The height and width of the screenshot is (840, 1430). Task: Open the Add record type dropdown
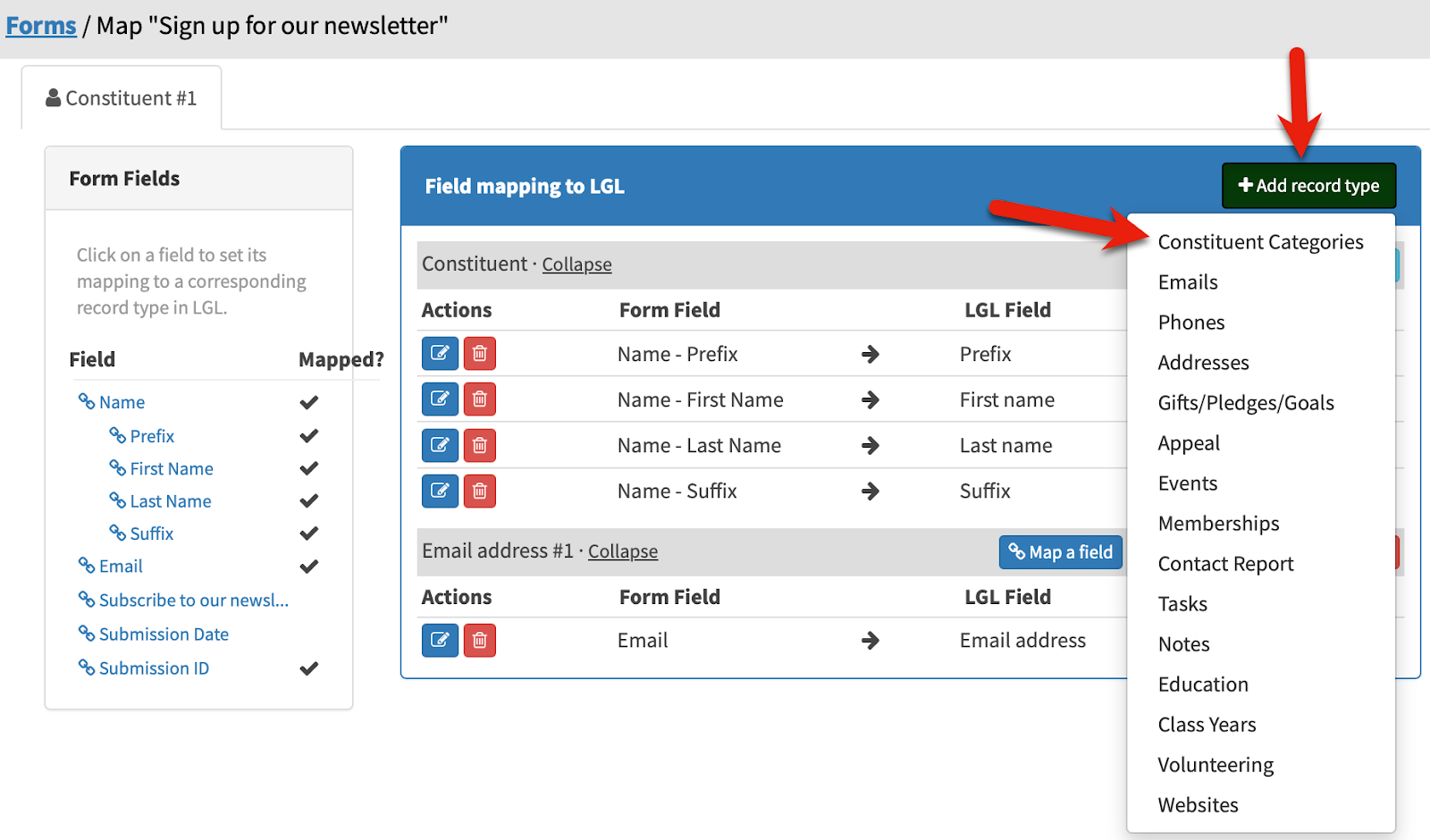(1308, 186)
